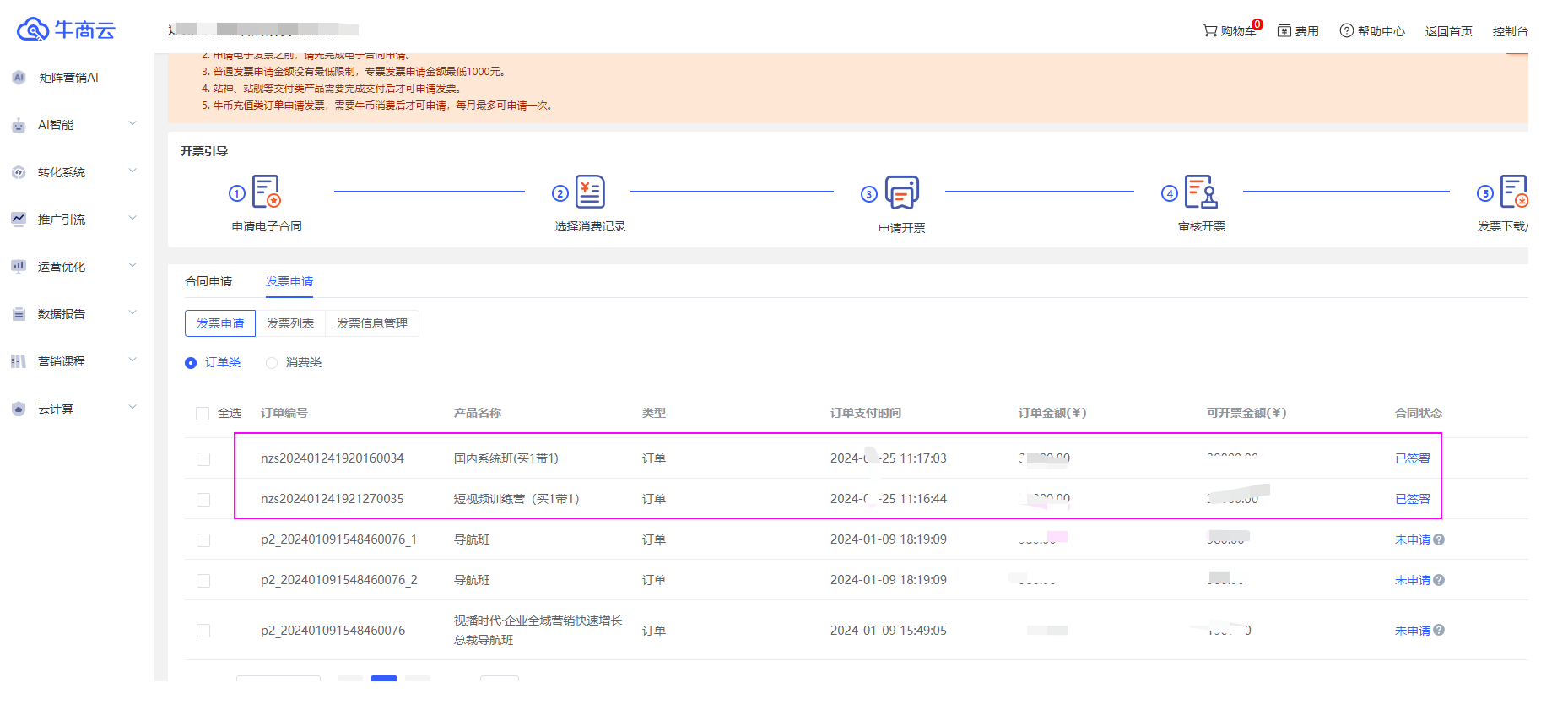Click the 数据报告 sidebar icon
This screenshot has width=1568, height=710.
point(19,314)
